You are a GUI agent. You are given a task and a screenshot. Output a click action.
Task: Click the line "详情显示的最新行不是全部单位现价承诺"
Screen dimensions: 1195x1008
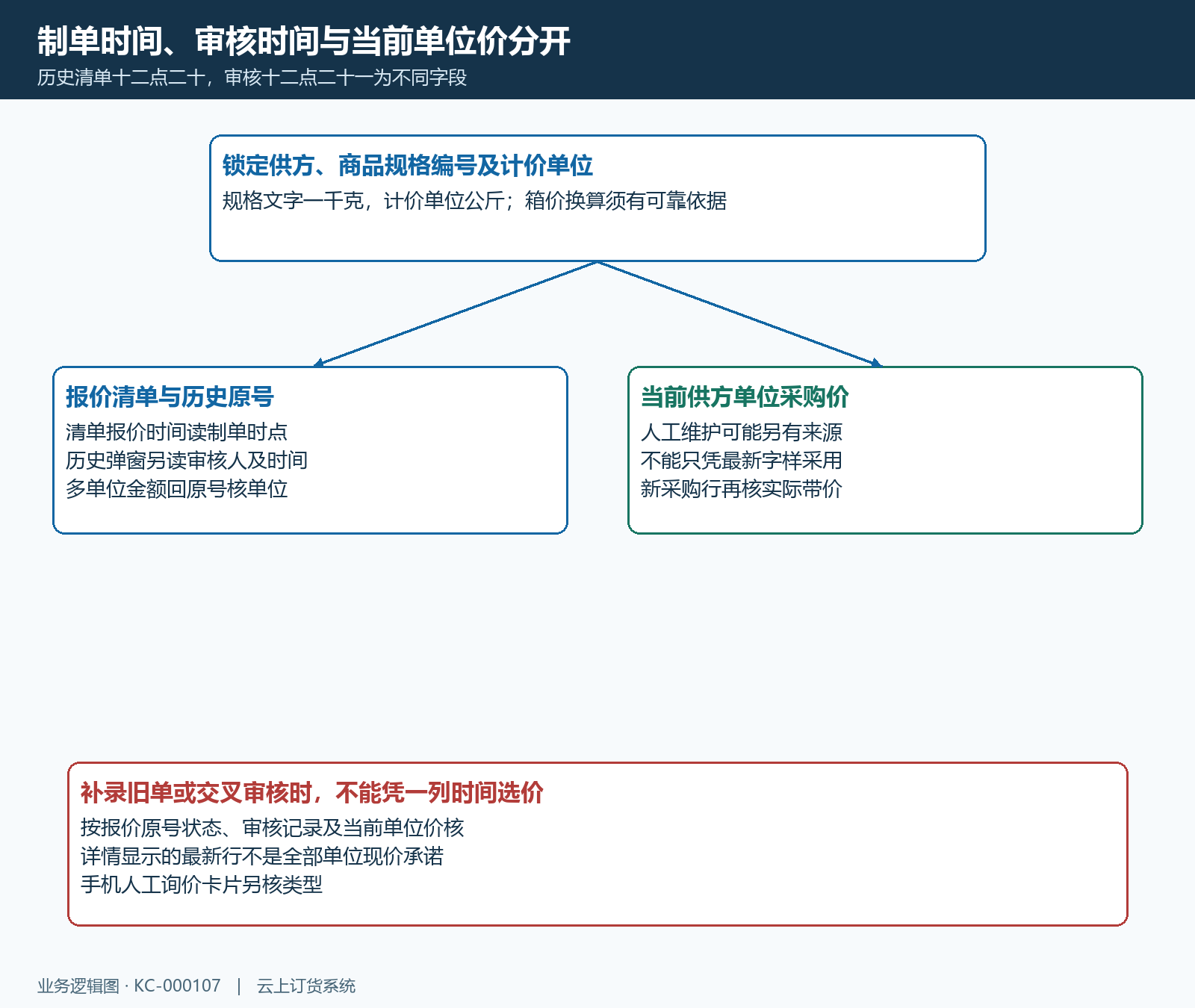(x=262, y=856)
